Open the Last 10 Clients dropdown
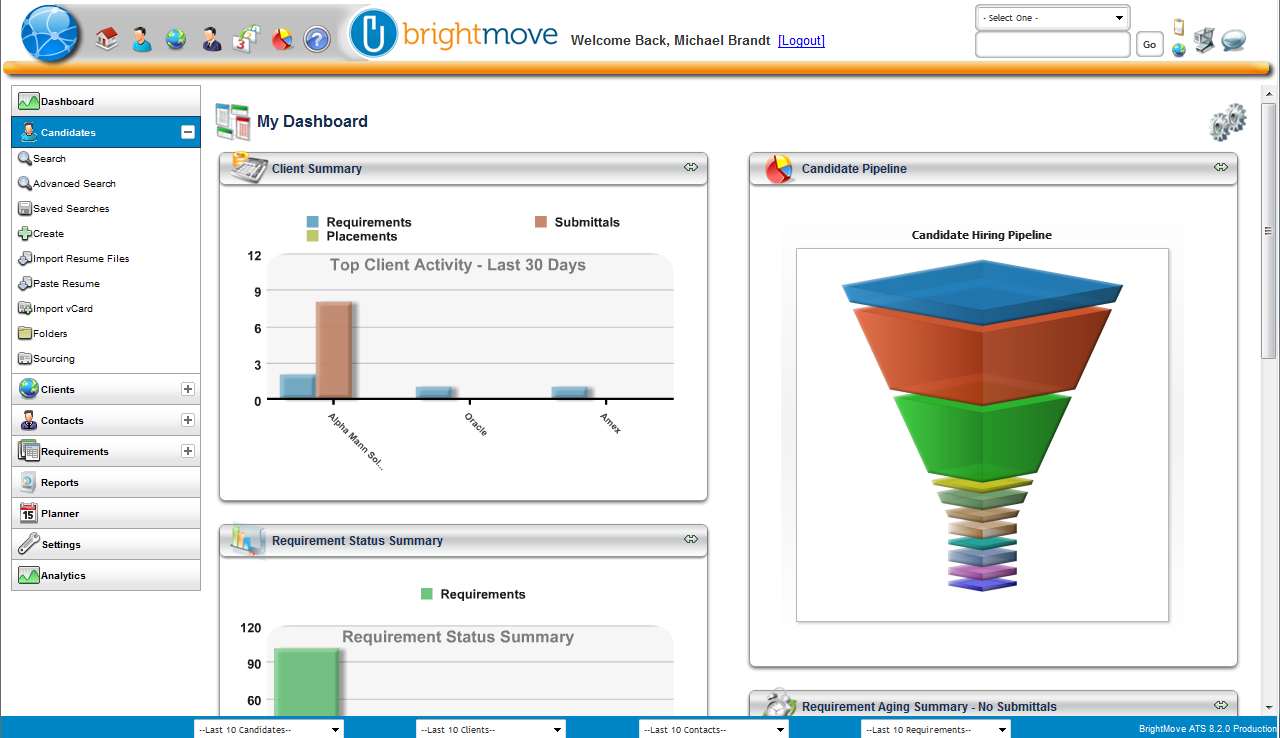The width and height of the screenshot is (1280, 738). [491, 730]
